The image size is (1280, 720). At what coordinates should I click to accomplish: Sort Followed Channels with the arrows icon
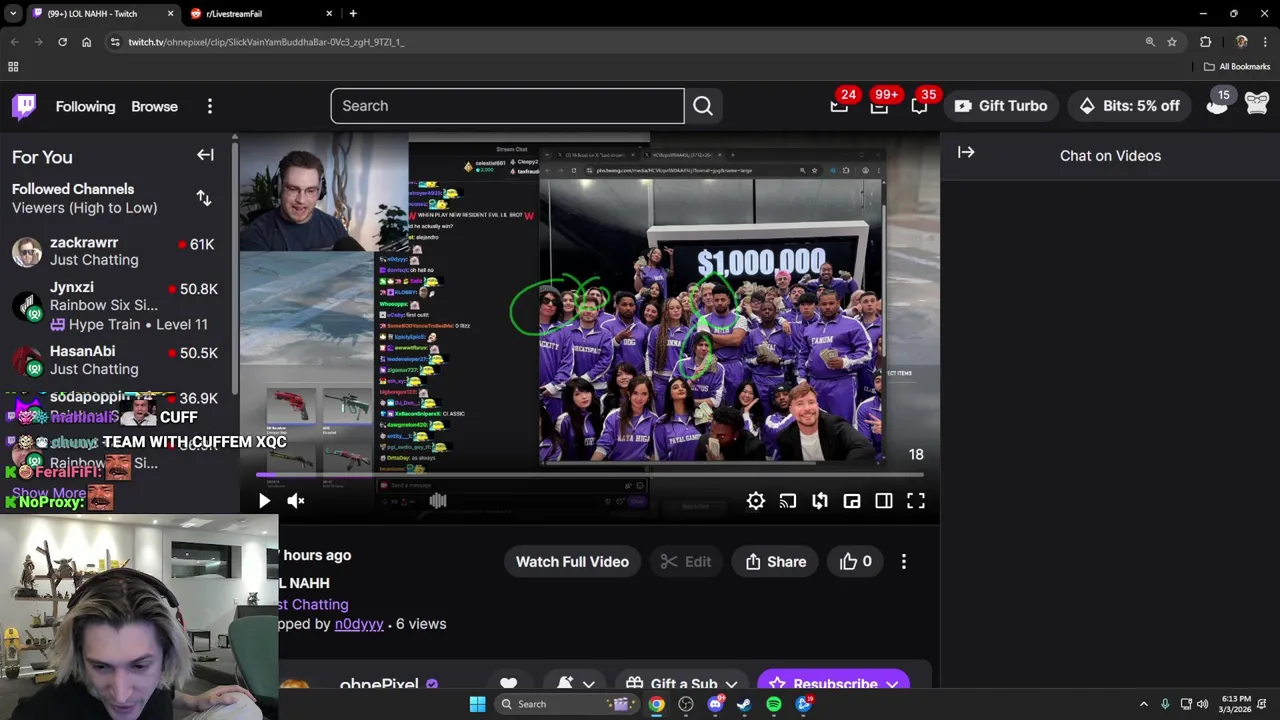[204, 198]
